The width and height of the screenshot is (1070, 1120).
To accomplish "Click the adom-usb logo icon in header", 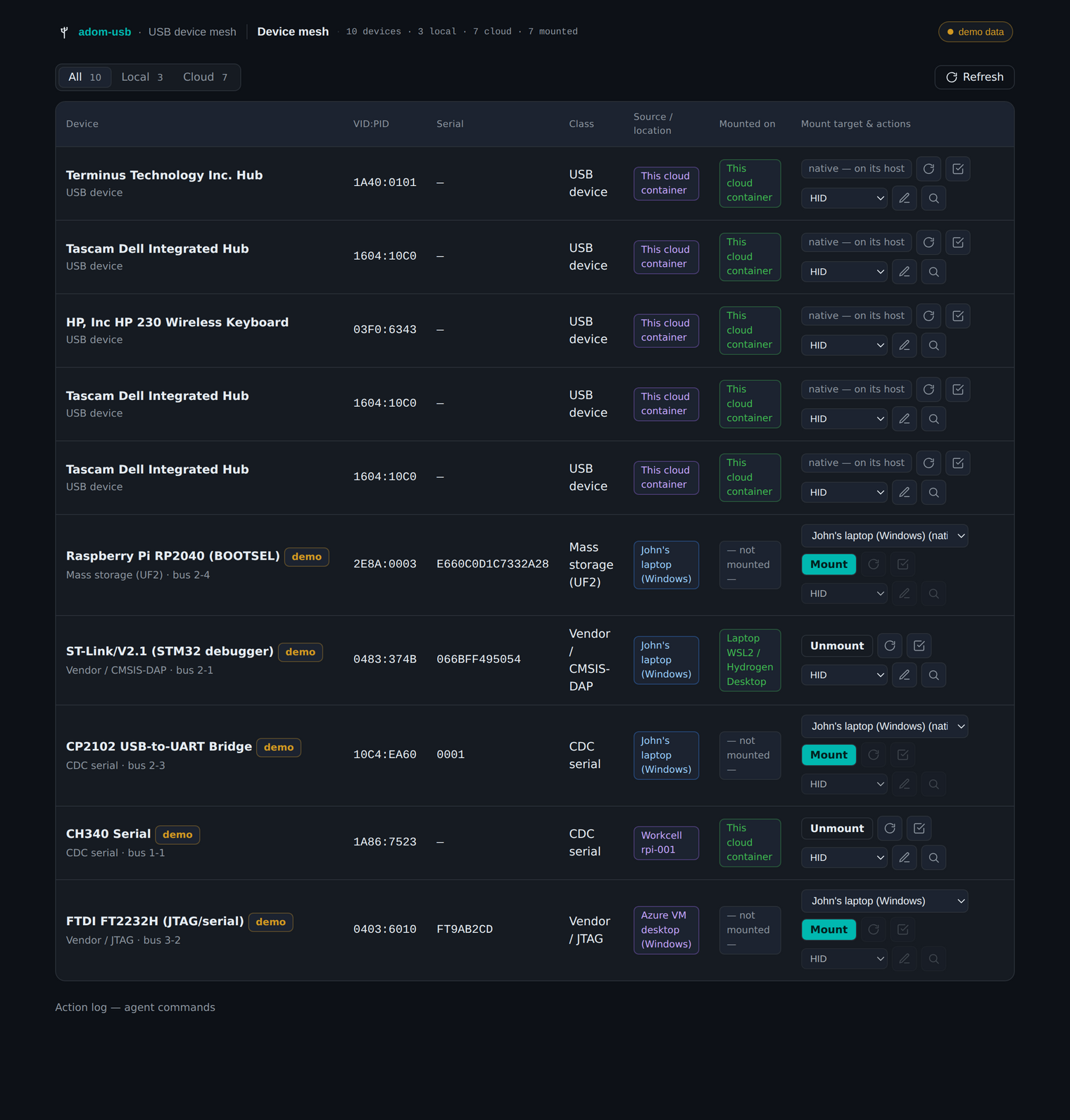I will pyautogui.click(x=64, y=32).
